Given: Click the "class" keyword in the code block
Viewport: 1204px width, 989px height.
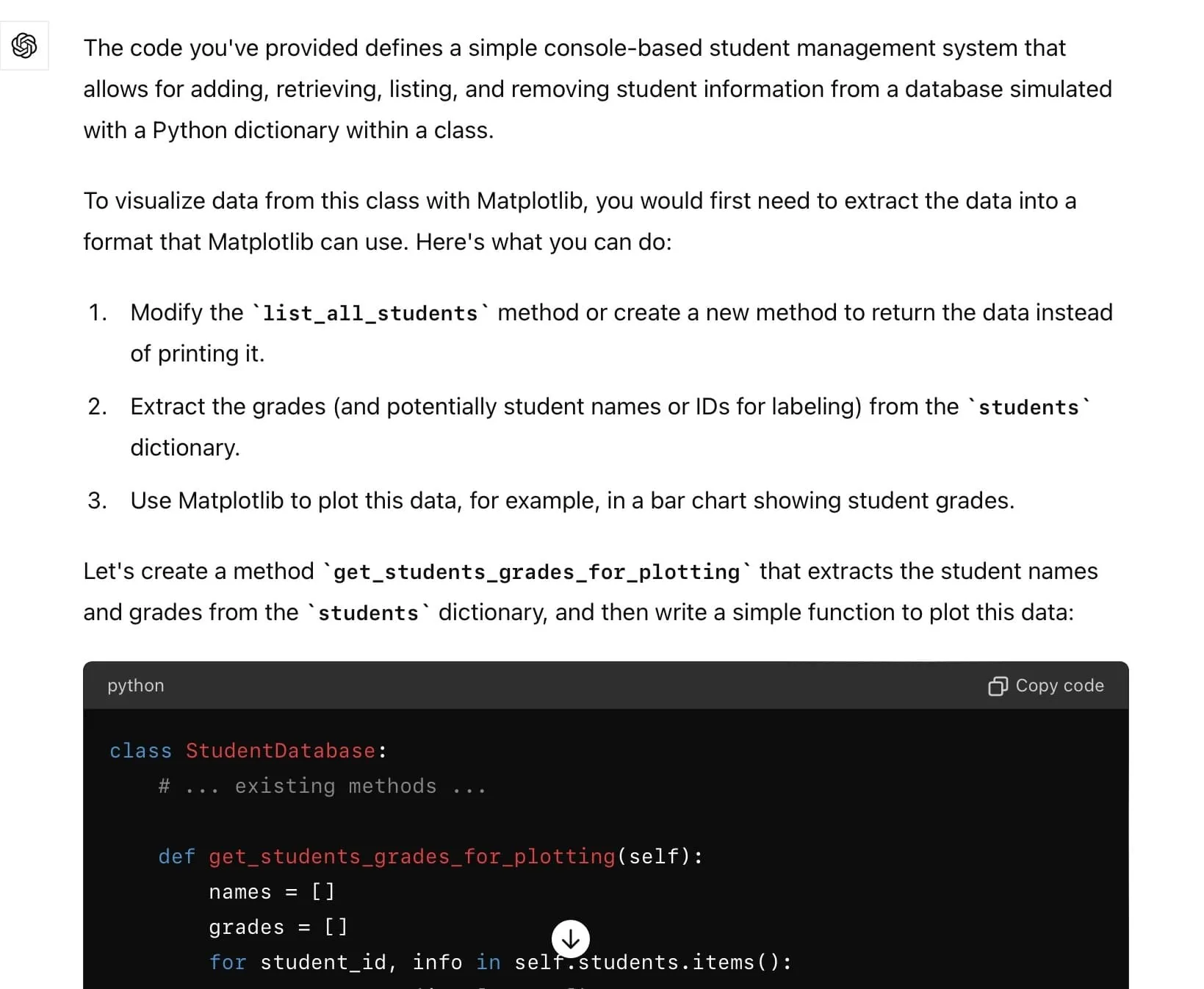Looking at the screenshot, I should point(140,750).
